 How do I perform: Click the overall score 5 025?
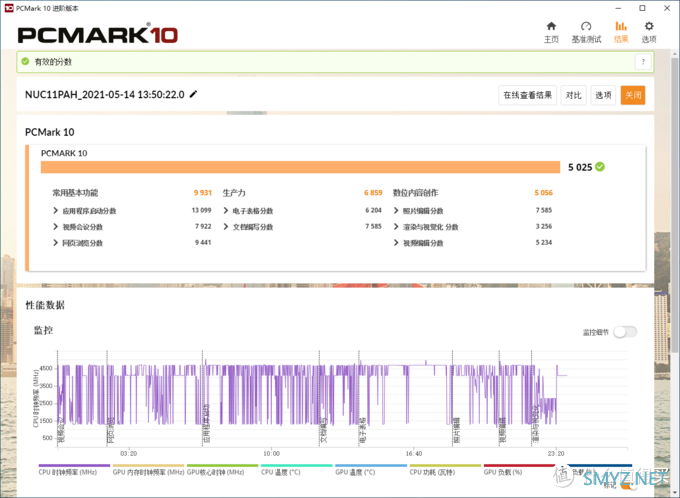(x=580, y=167)
